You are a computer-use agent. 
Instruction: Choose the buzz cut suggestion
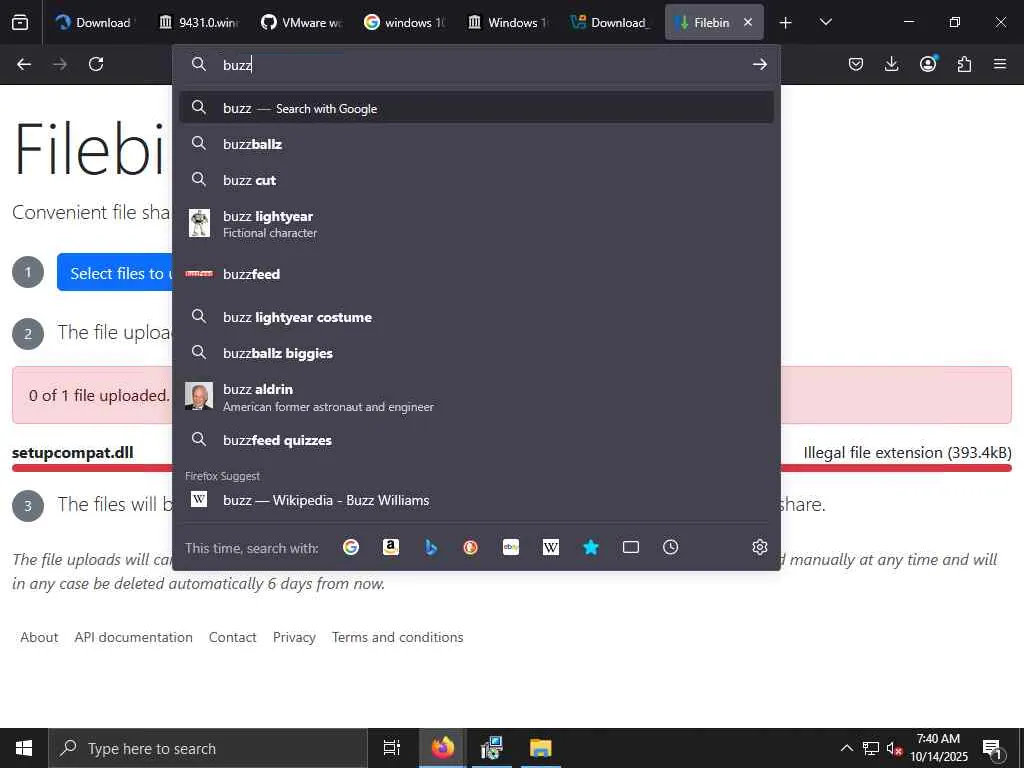(476, 180)
